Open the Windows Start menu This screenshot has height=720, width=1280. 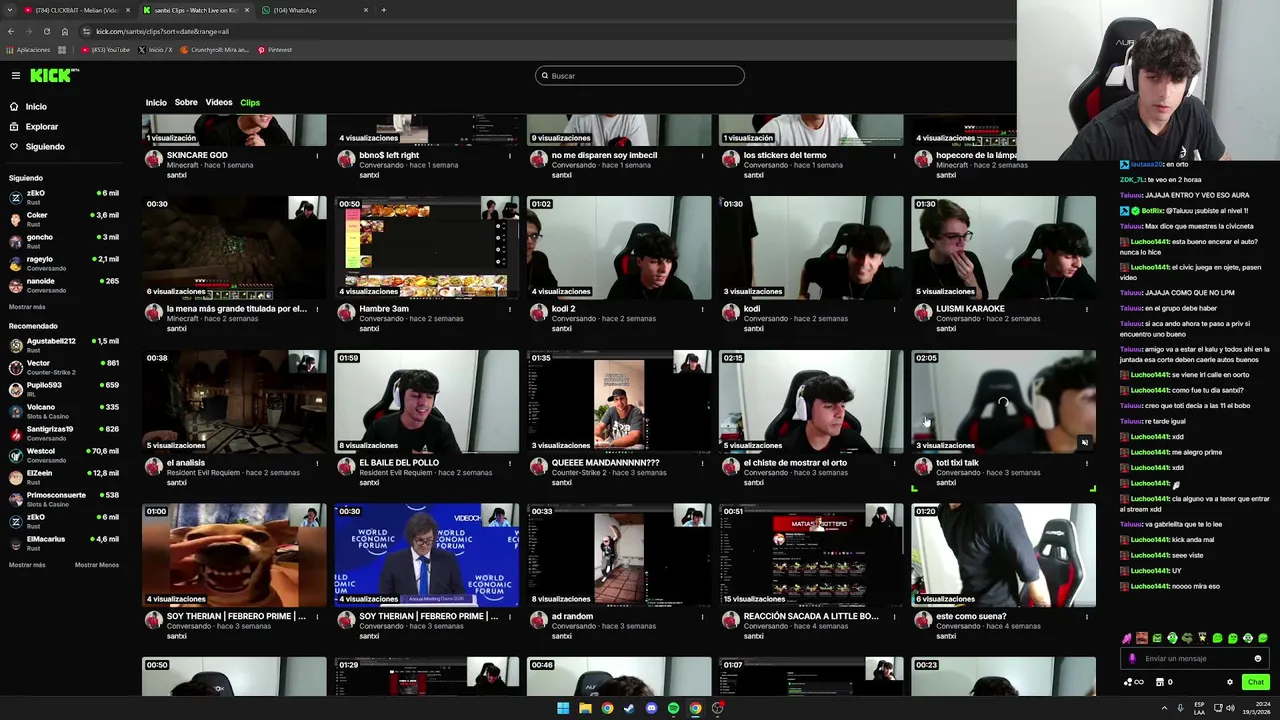point(563,708)
